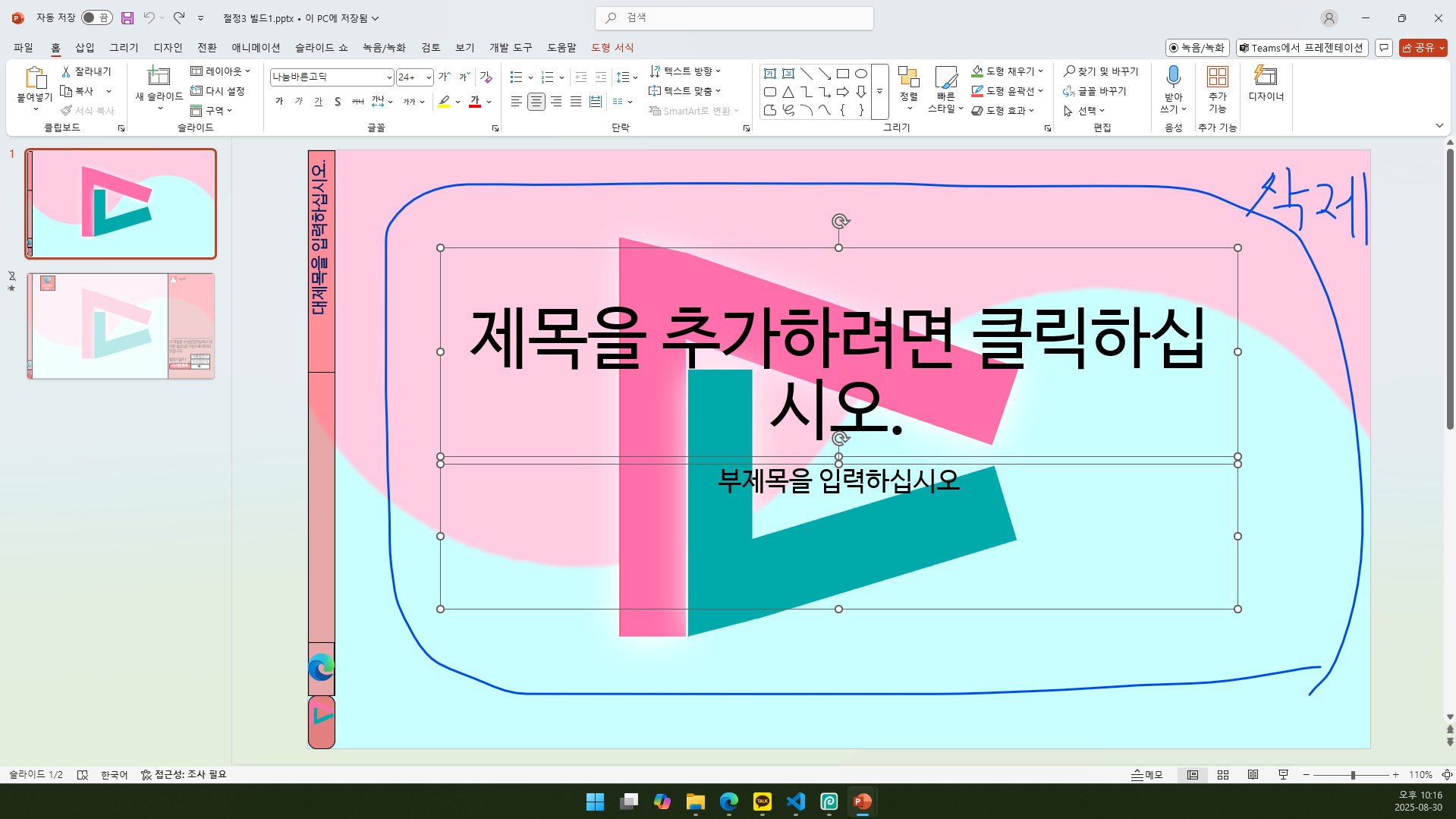Cut the selection (잘라내기)

click(86, 71)
